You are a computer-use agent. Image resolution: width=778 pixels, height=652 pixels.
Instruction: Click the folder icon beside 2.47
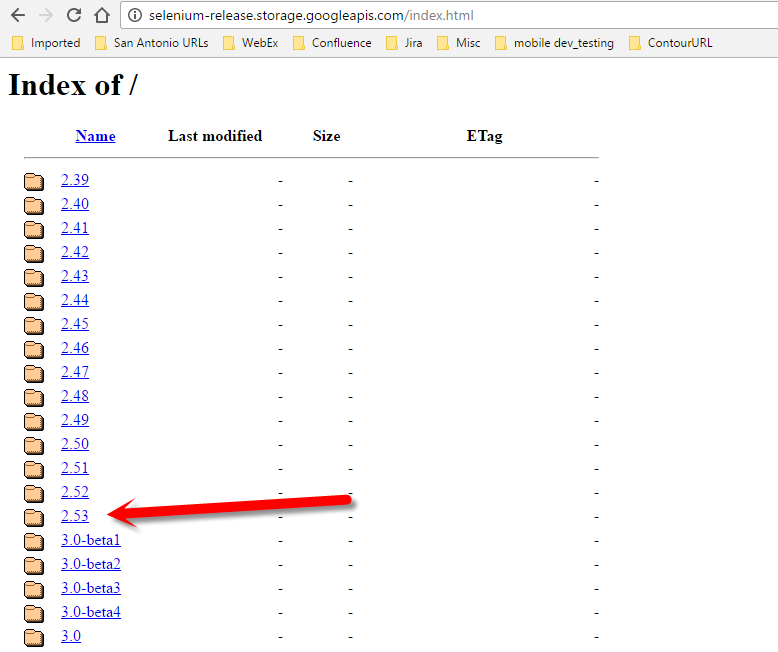(x=34, y=373)
